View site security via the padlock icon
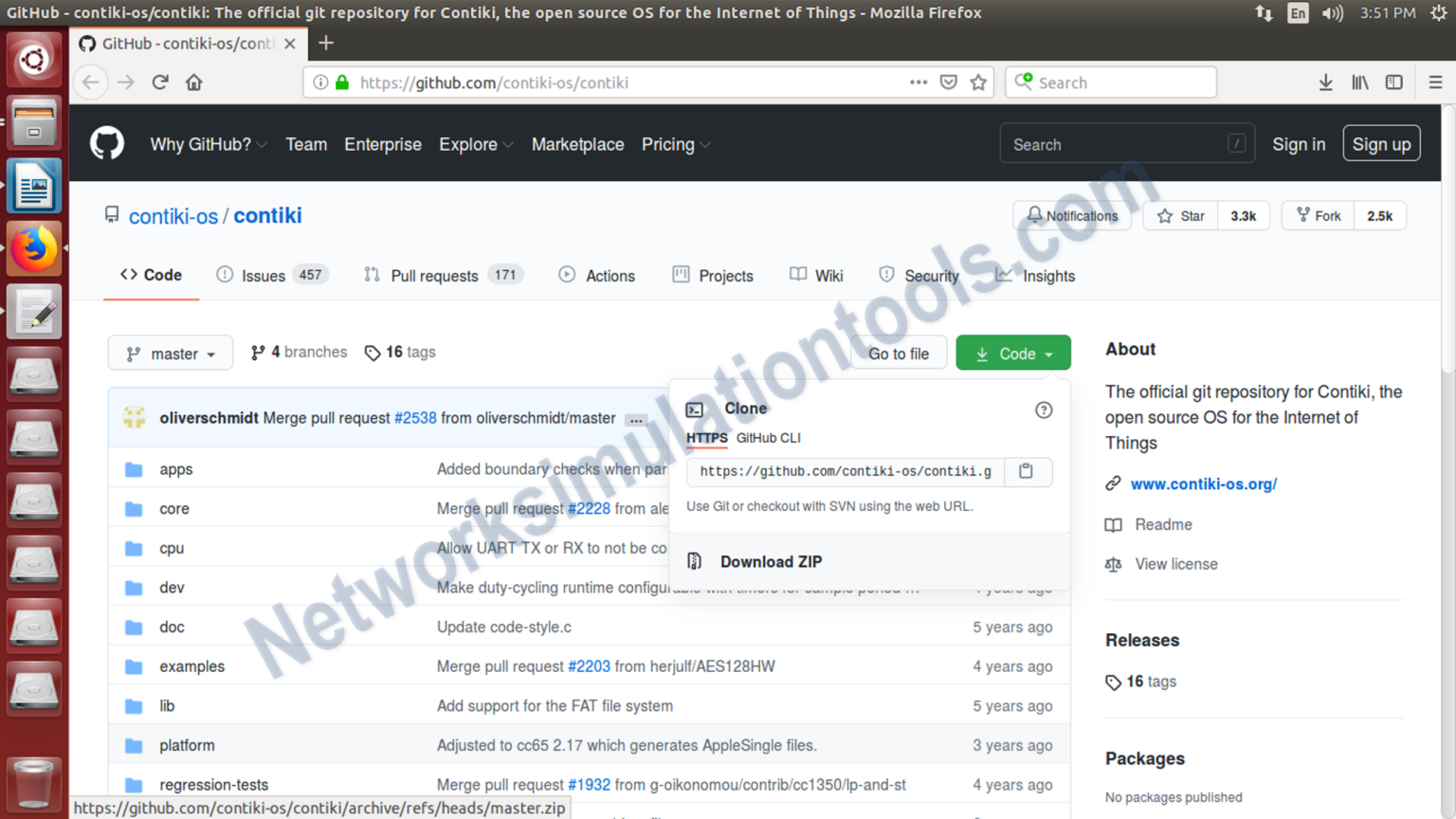The height and width of the screenshot is (819, 1456). [x=341, y=82]
